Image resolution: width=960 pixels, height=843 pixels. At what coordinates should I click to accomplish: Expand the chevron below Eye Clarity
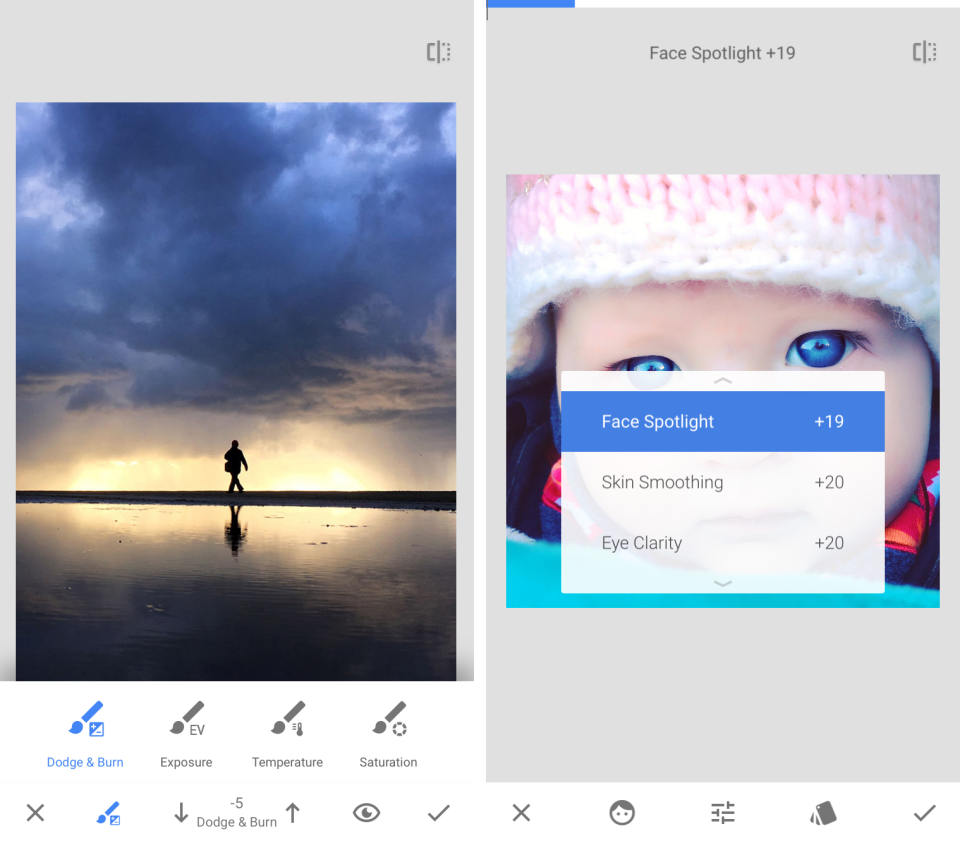tap(723, 584)
